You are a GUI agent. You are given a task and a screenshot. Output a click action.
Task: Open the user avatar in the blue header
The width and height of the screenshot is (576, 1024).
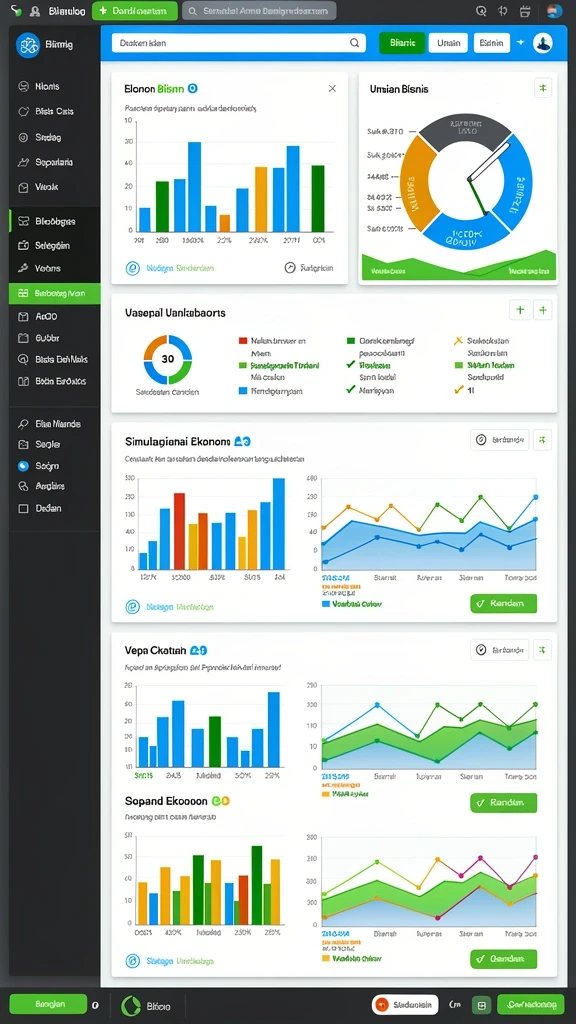[x=543, y=43]
